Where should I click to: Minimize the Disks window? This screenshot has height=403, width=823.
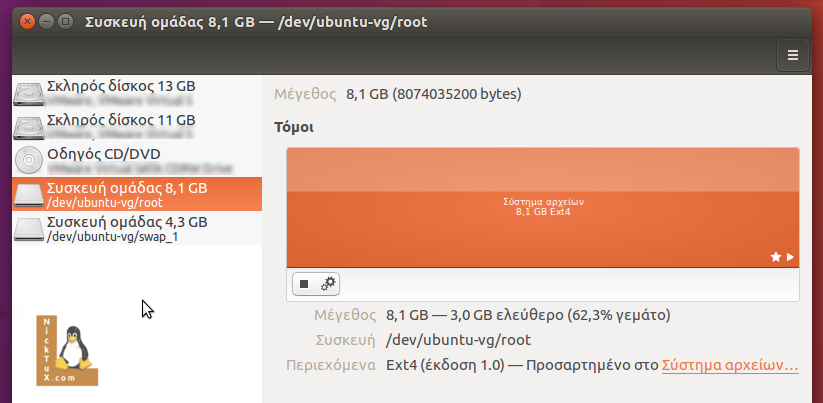46,21
